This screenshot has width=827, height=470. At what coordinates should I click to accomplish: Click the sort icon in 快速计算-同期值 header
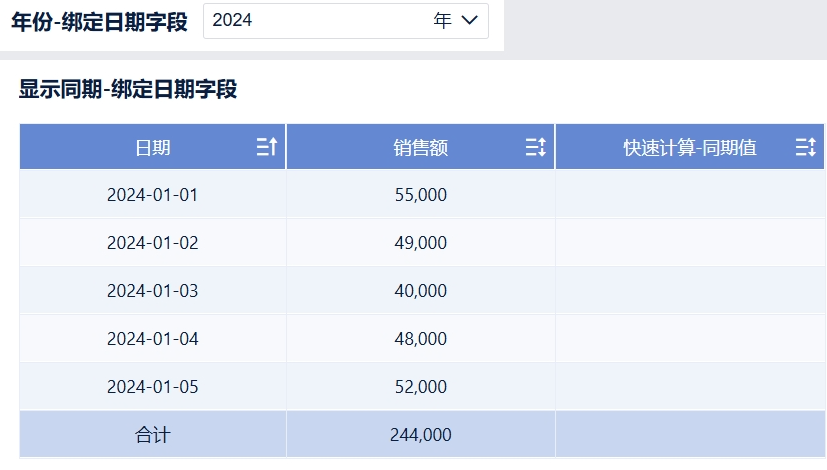tap(805, 147)
